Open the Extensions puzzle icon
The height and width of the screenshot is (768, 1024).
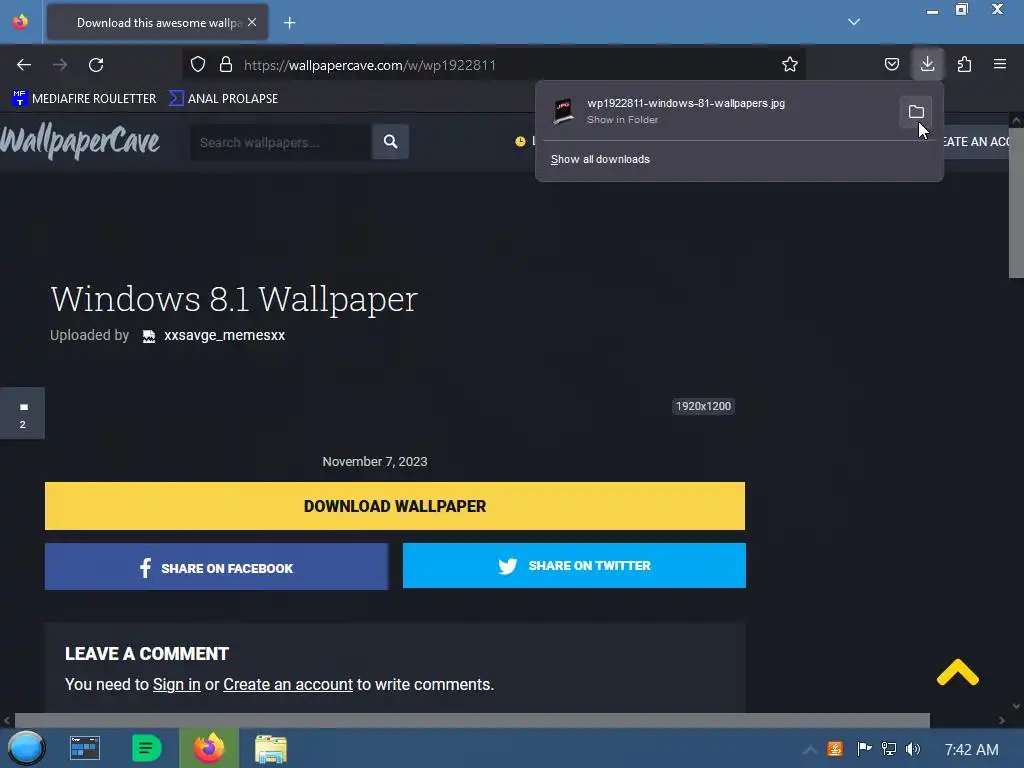coord(964,64)
